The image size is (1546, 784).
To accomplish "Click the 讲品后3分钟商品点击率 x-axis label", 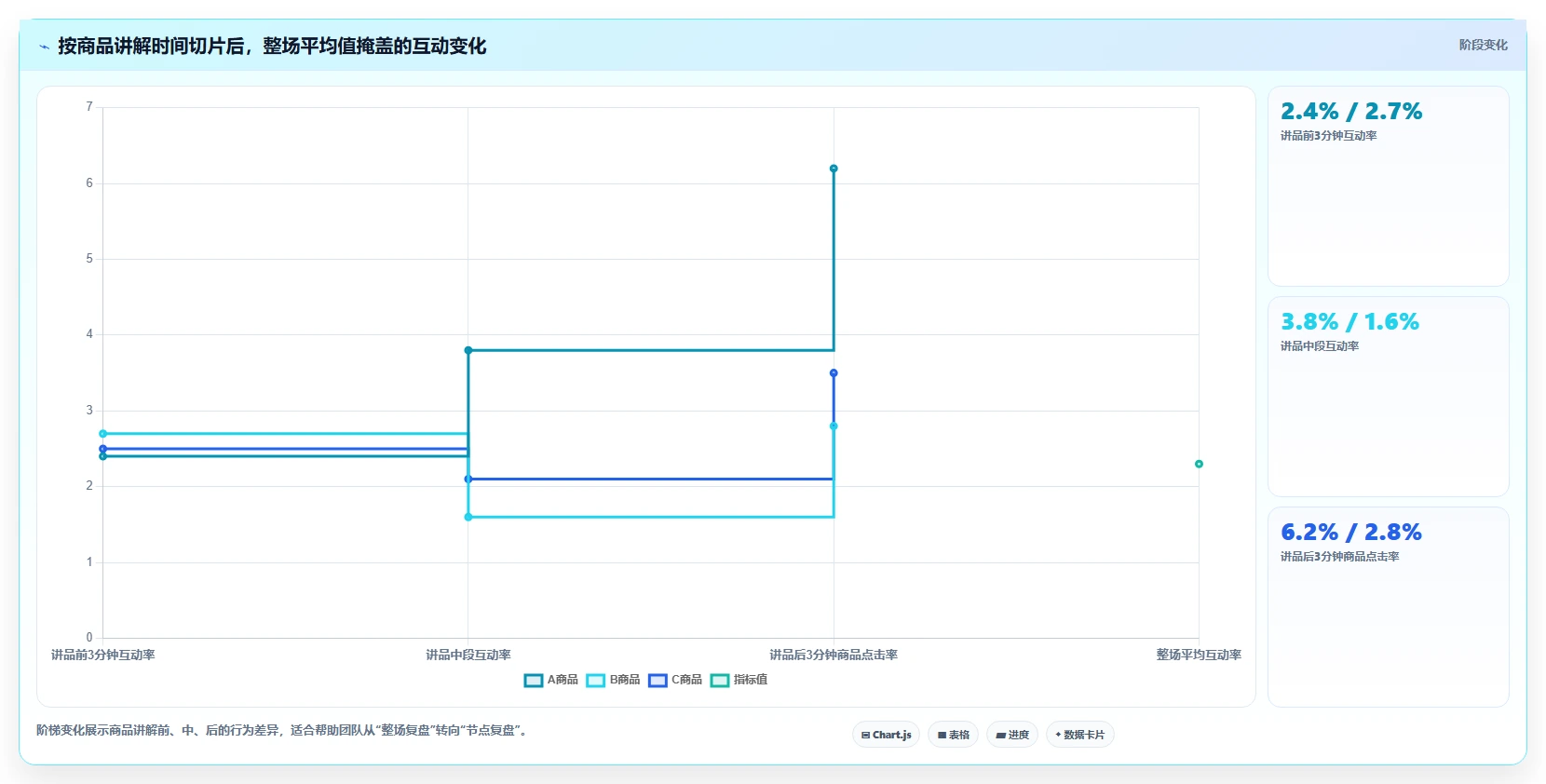I will tap(834, 656).
